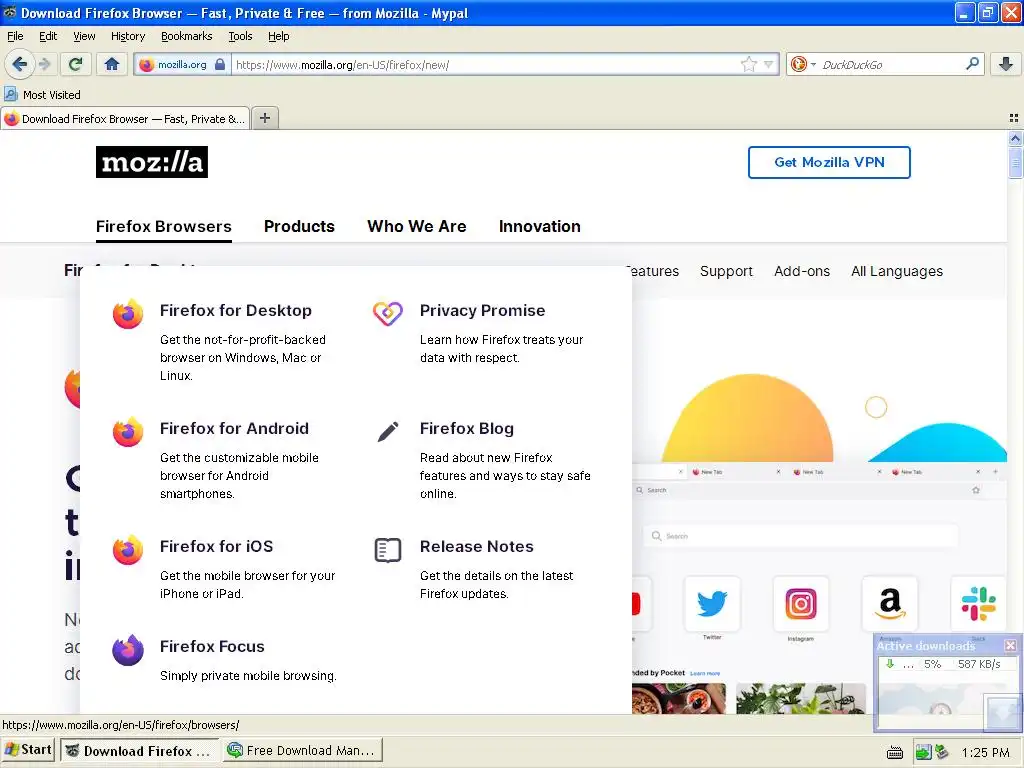Viewport: 1024px width, 768px height.
Task: Click the moz://a logo
Action: [x=152, y=162]
